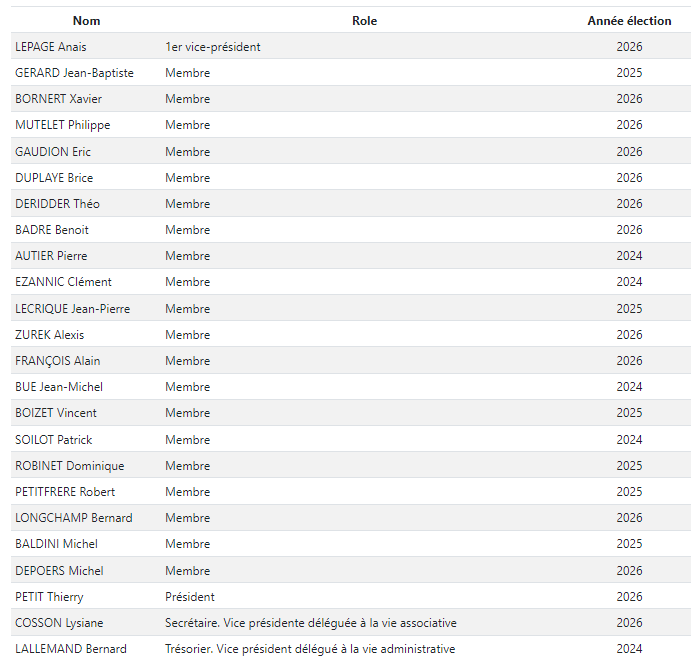The height and width of the screenshot is (664, 694).
Task: Select the MUTELET Philippe row name
Action: coord(62,125)
